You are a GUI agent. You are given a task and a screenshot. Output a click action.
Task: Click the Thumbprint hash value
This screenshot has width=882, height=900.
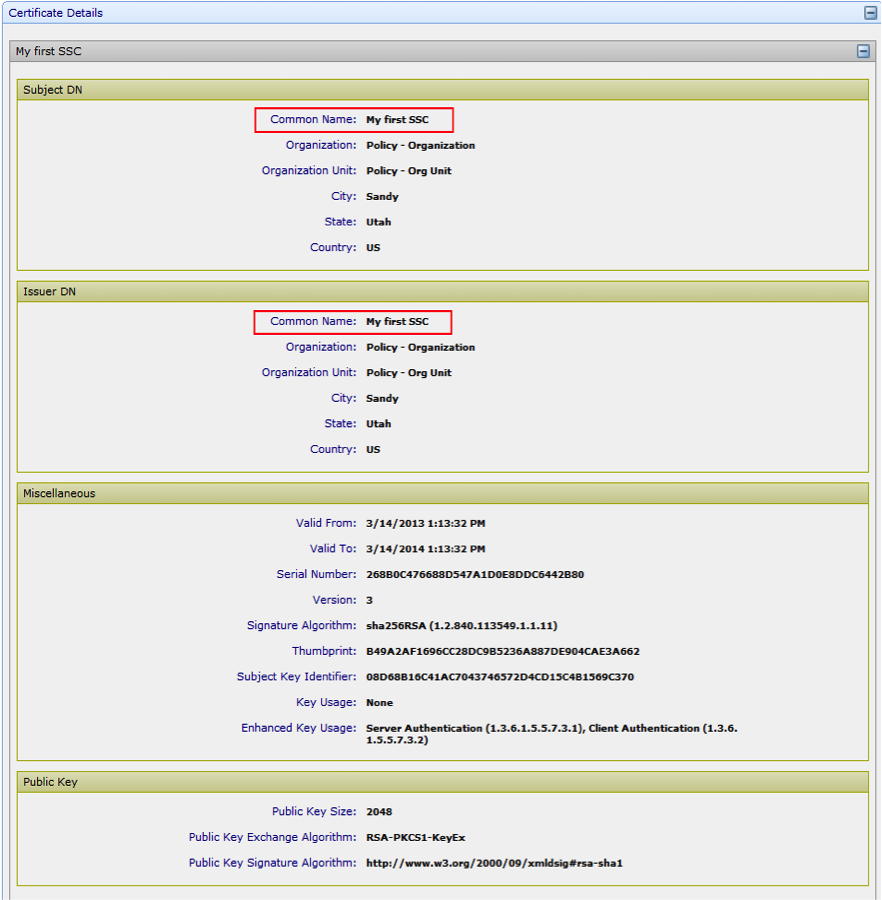coord(502,652)
